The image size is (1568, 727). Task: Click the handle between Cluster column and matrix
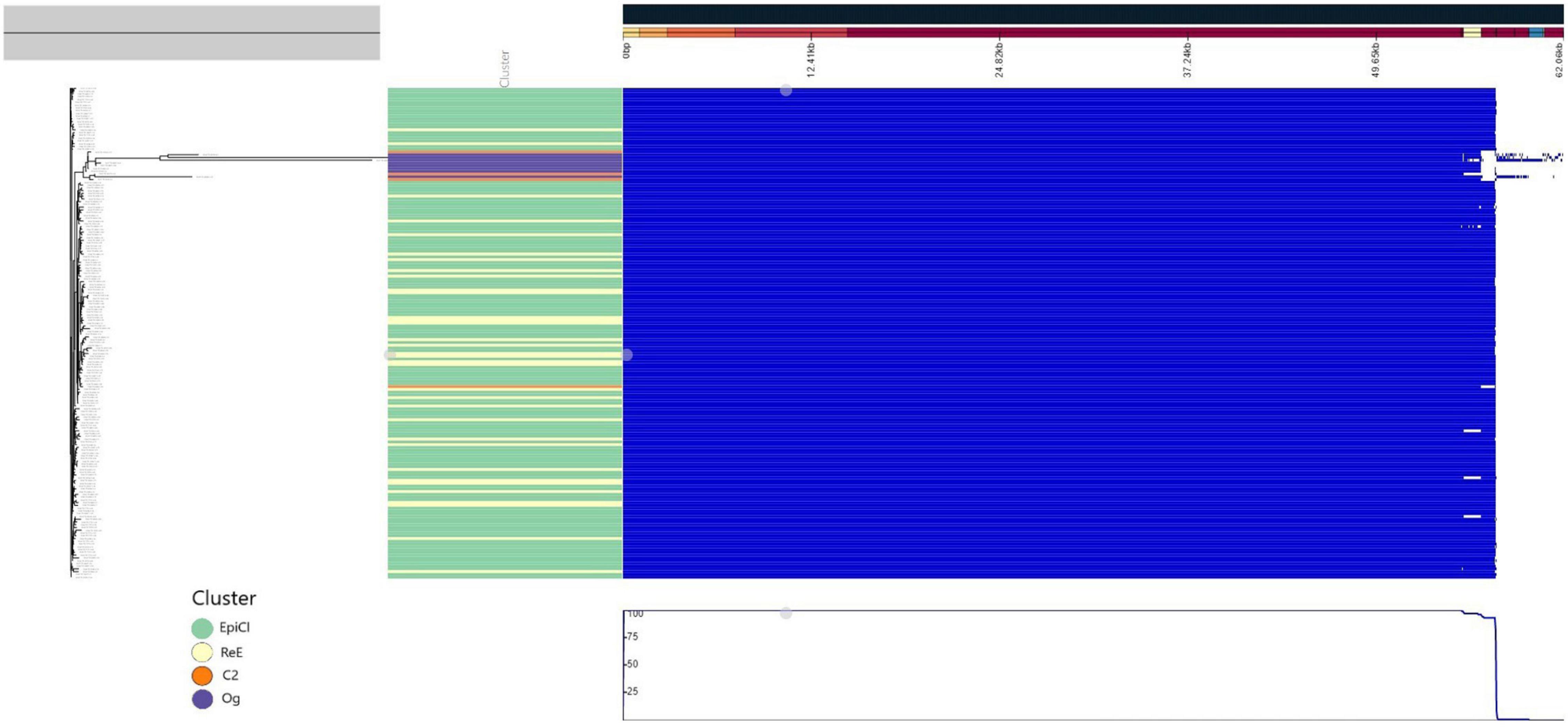point(627,354)
